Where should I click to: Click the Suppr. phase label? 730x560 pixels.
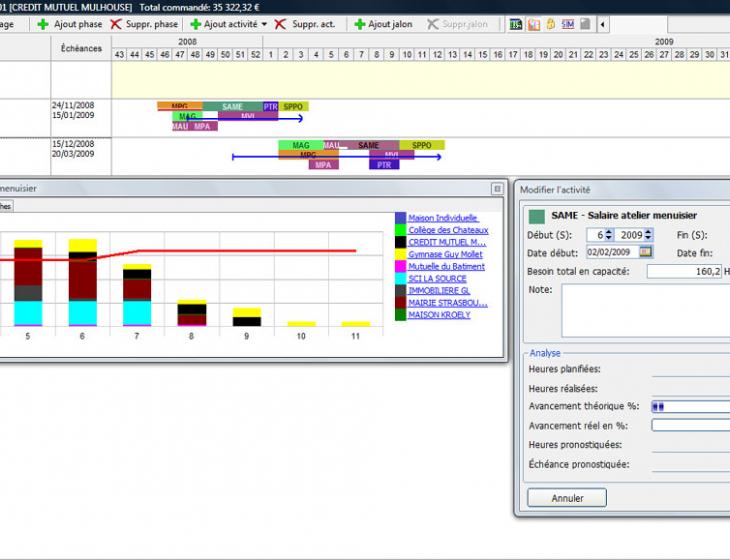(x=152, y=24)
